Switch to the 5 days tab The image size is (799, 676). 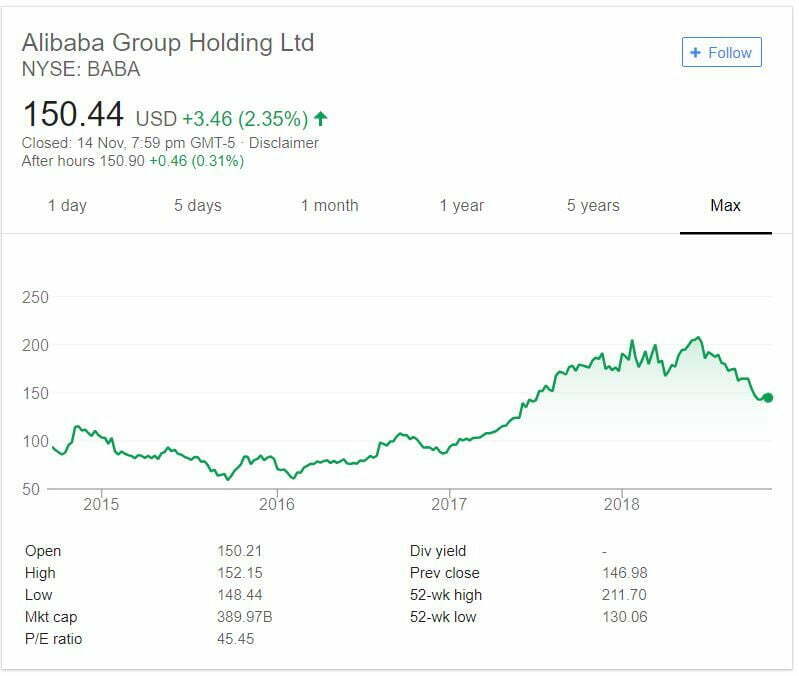point(197,205)
